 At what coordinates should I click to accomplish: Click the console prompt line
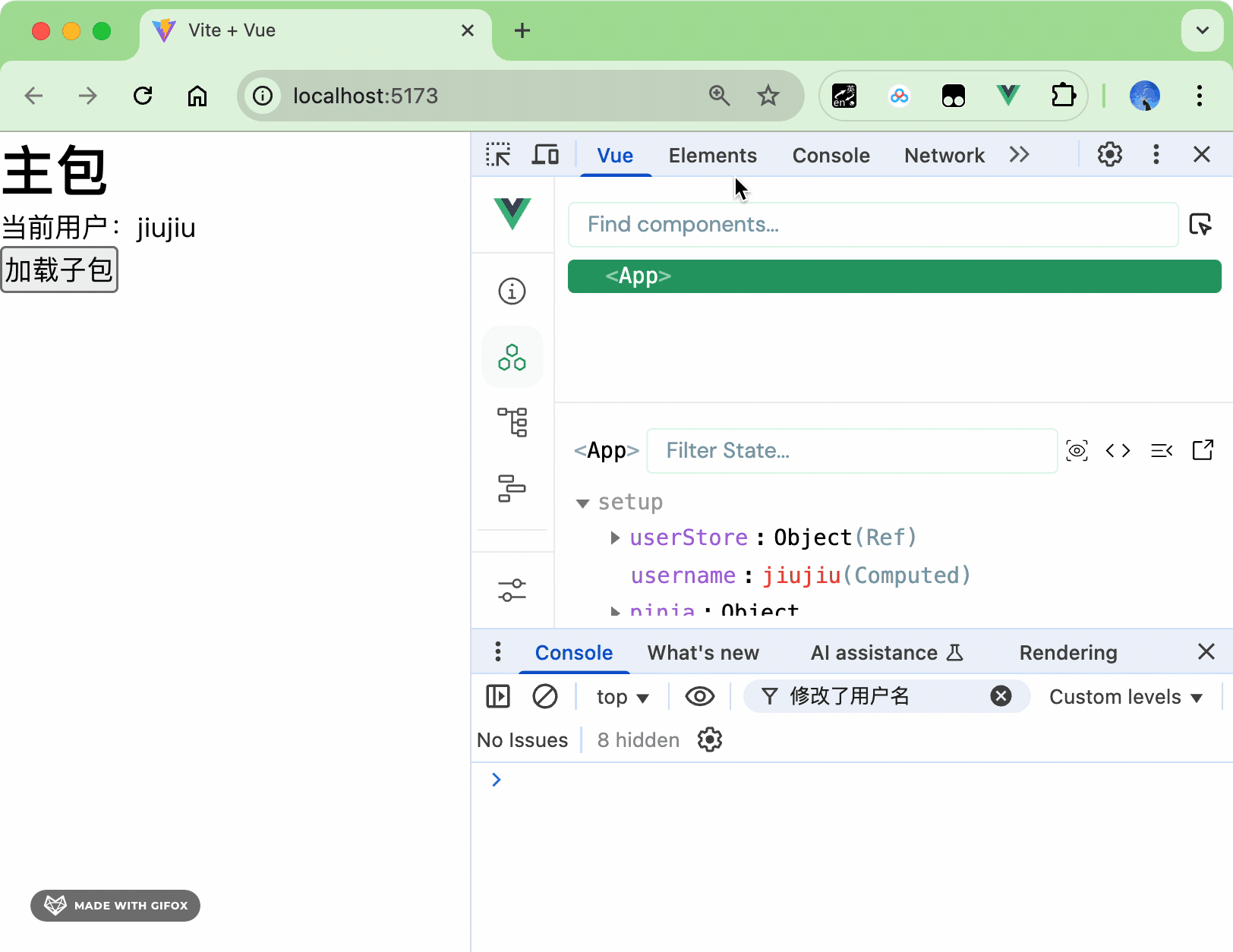pyautogui.click(x=852, y=780)
